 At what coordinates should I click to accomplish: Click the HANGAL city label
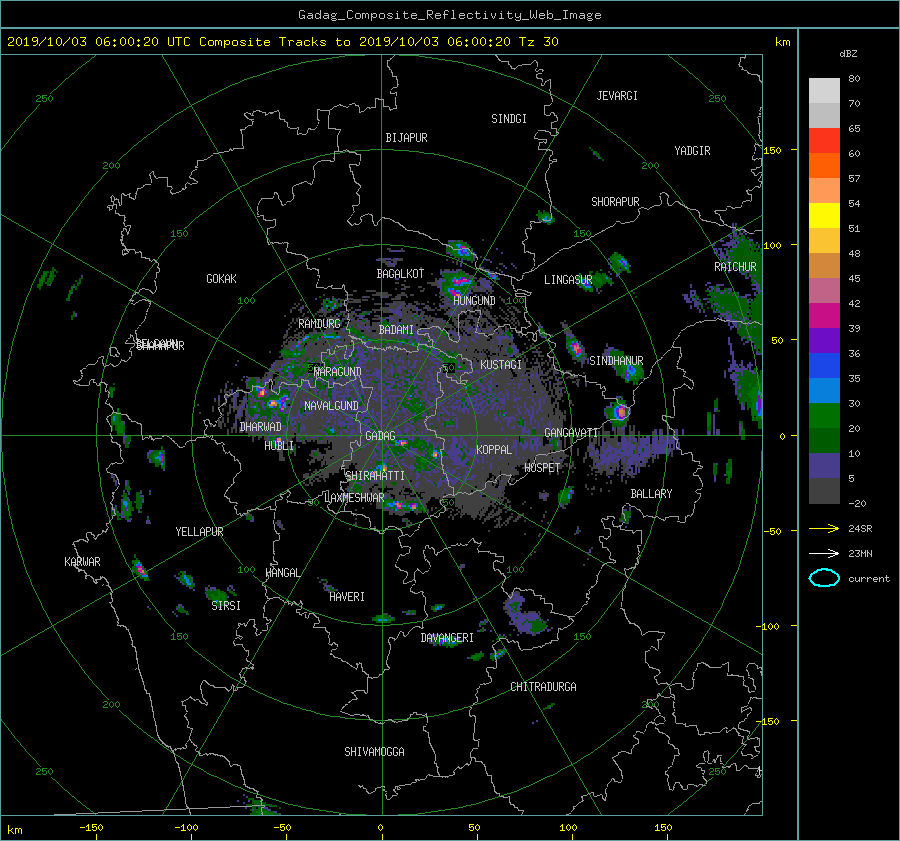tap(282, 572)
